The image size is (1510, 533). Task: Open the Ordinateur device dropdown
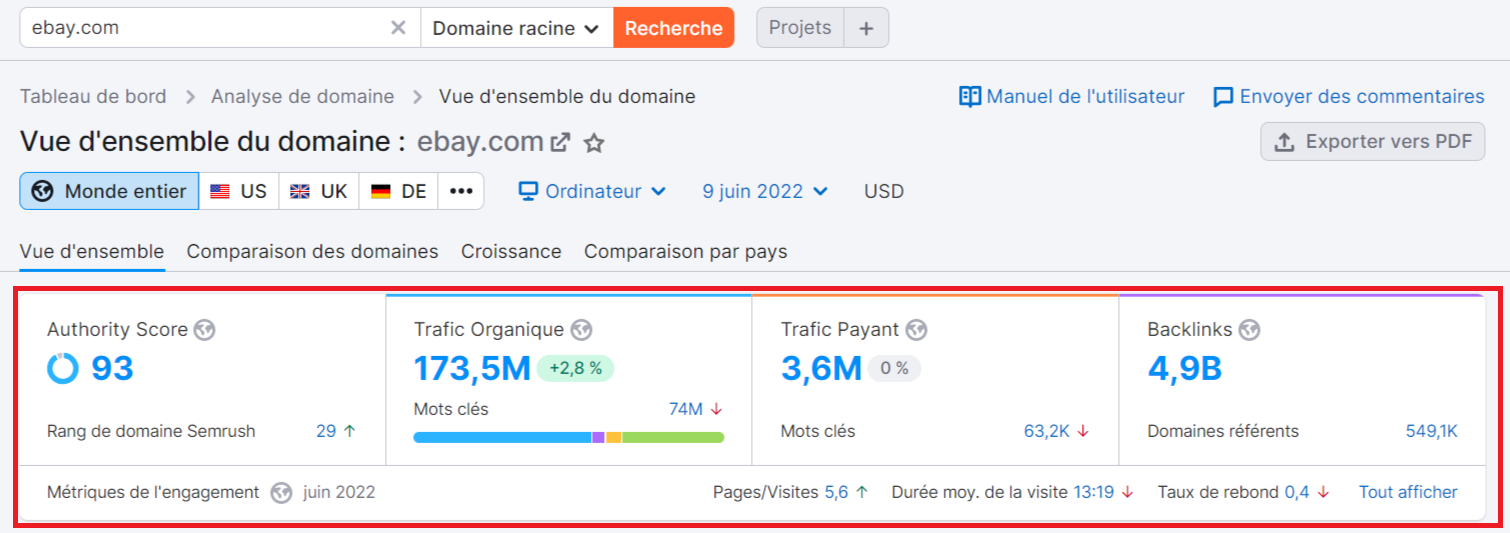coord(592,191)
